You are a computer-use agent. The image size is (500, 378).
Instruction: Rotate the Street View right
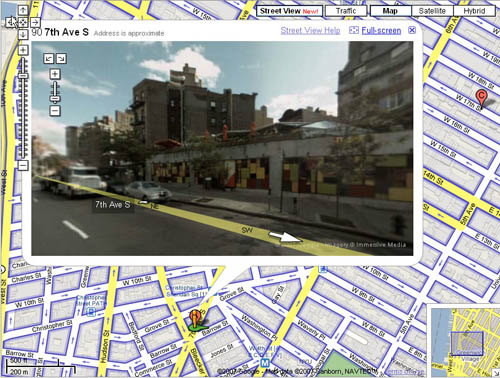click(61, 59)
